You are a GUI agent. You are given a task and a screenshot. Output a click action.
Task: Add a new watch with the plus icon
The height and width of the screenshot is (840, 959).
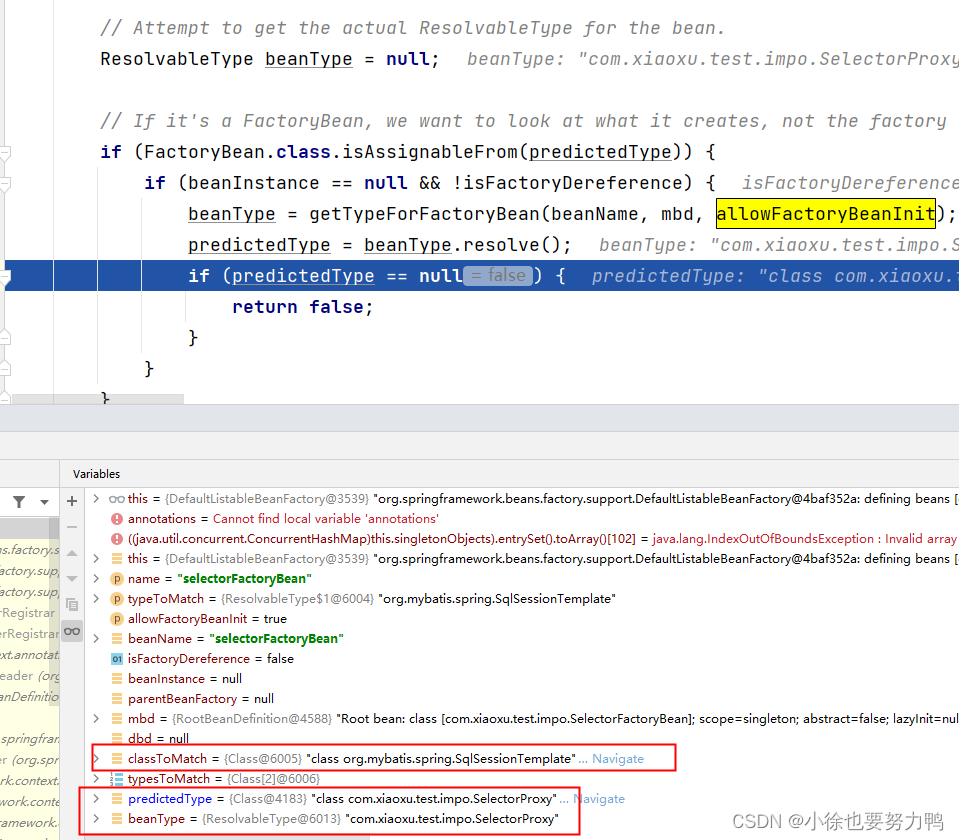(x=72, y=501)
